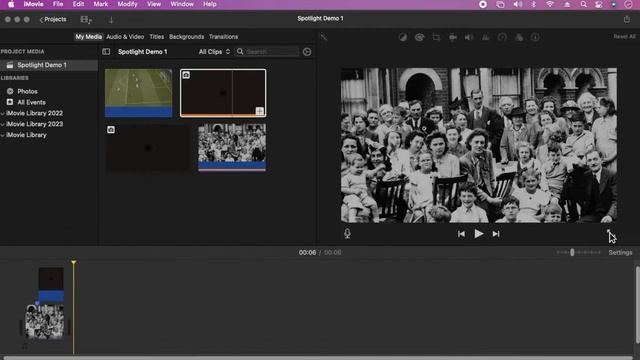Click the magic wand auto-enhance icon
Image resolution: width=640 pixels, height=360 pixels.
pos(323,37)
